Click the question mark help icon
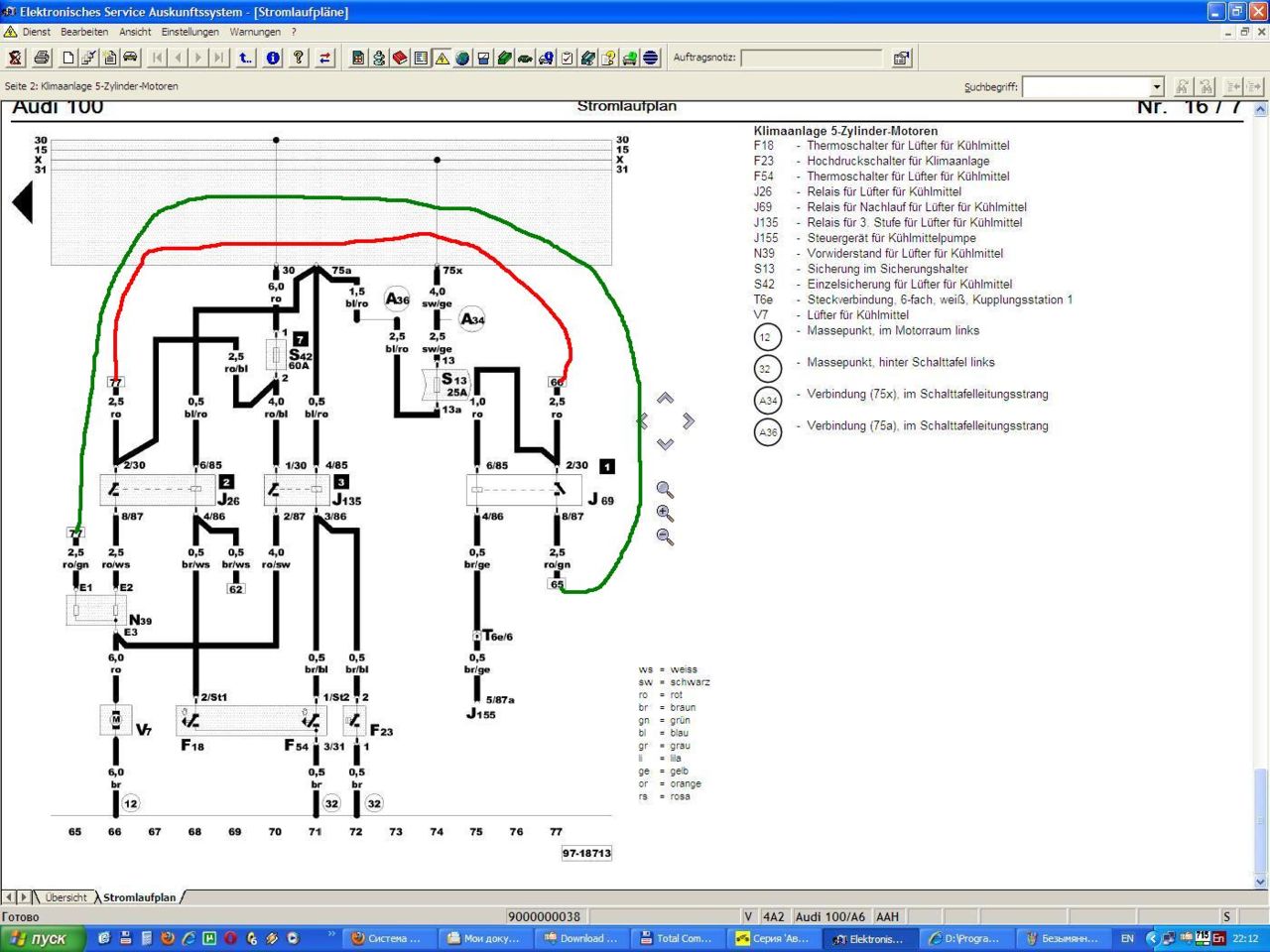This screenshot has width=1270, height=952. coord(298,58)
